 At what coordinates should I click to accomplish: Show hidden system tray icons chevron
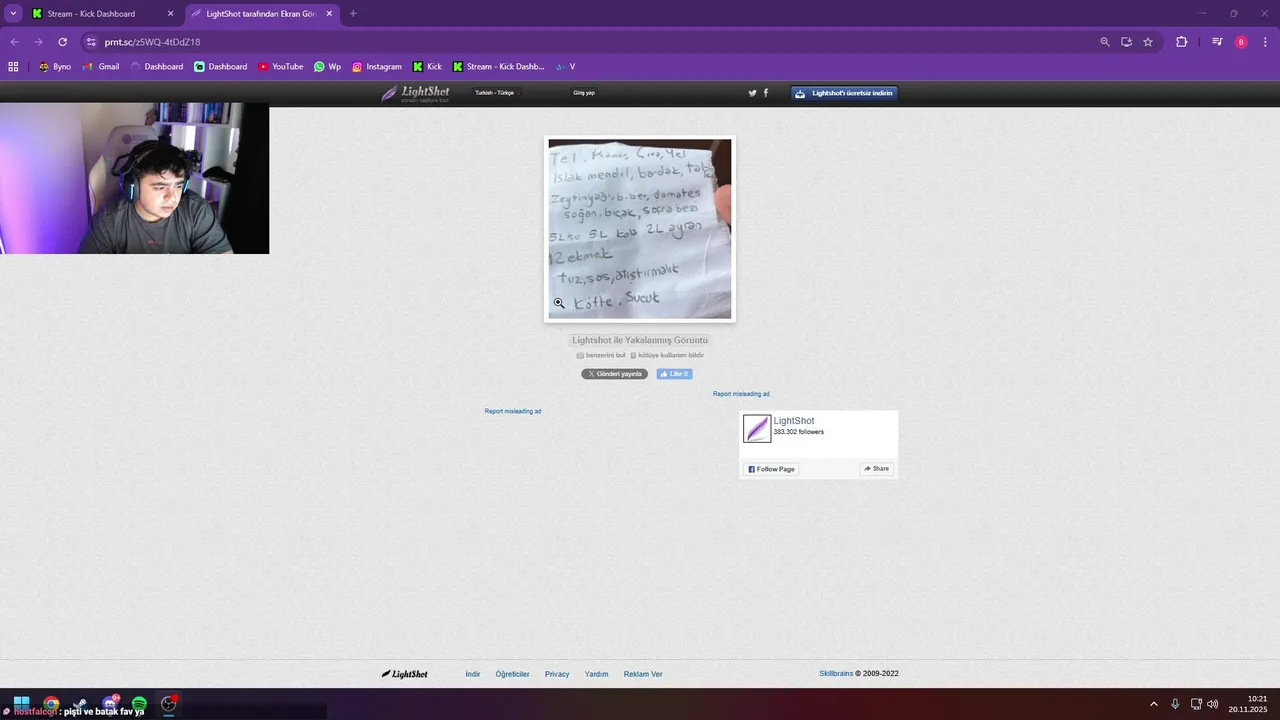point(1154,704)
